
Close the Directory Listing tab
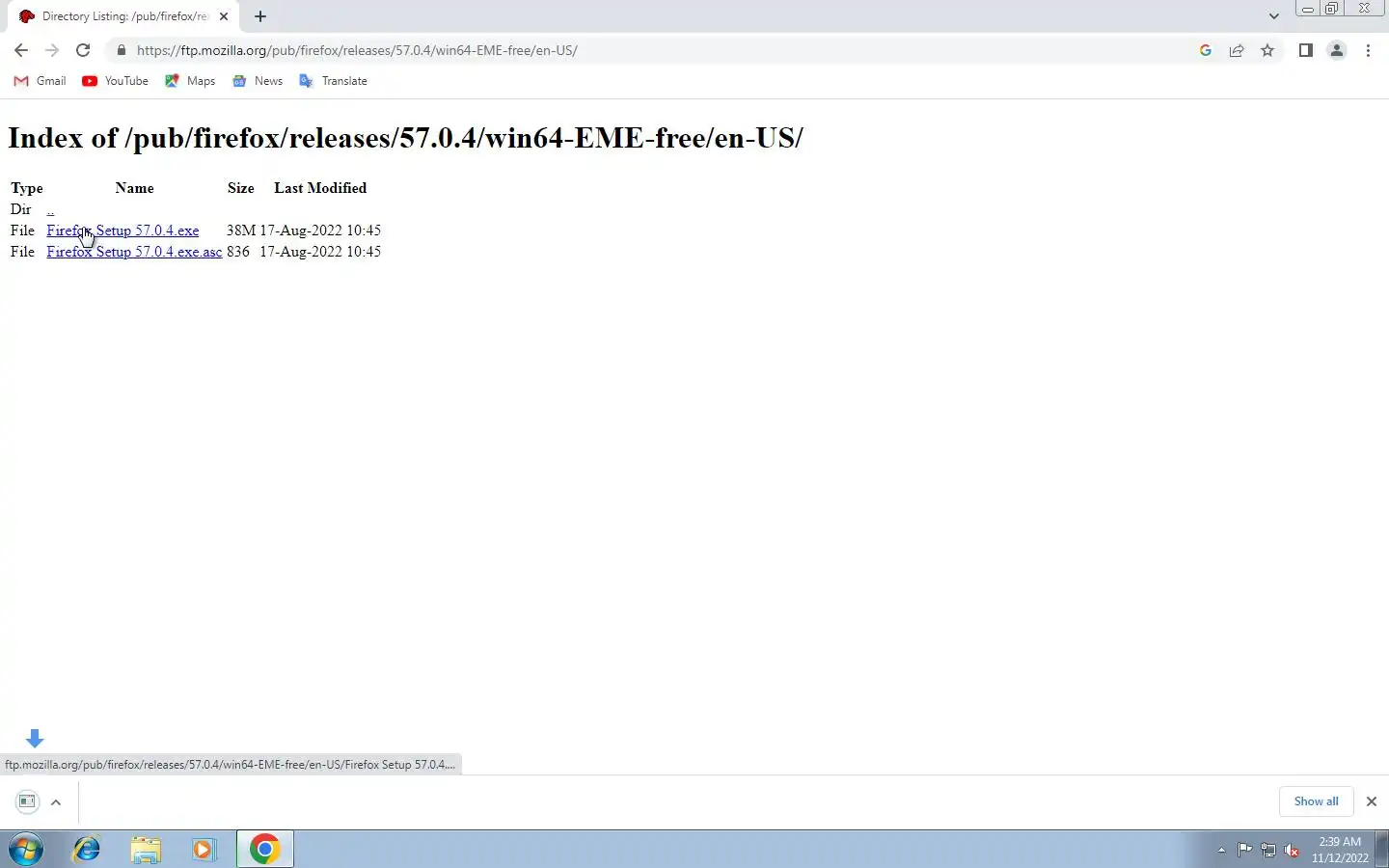[224, 16]
